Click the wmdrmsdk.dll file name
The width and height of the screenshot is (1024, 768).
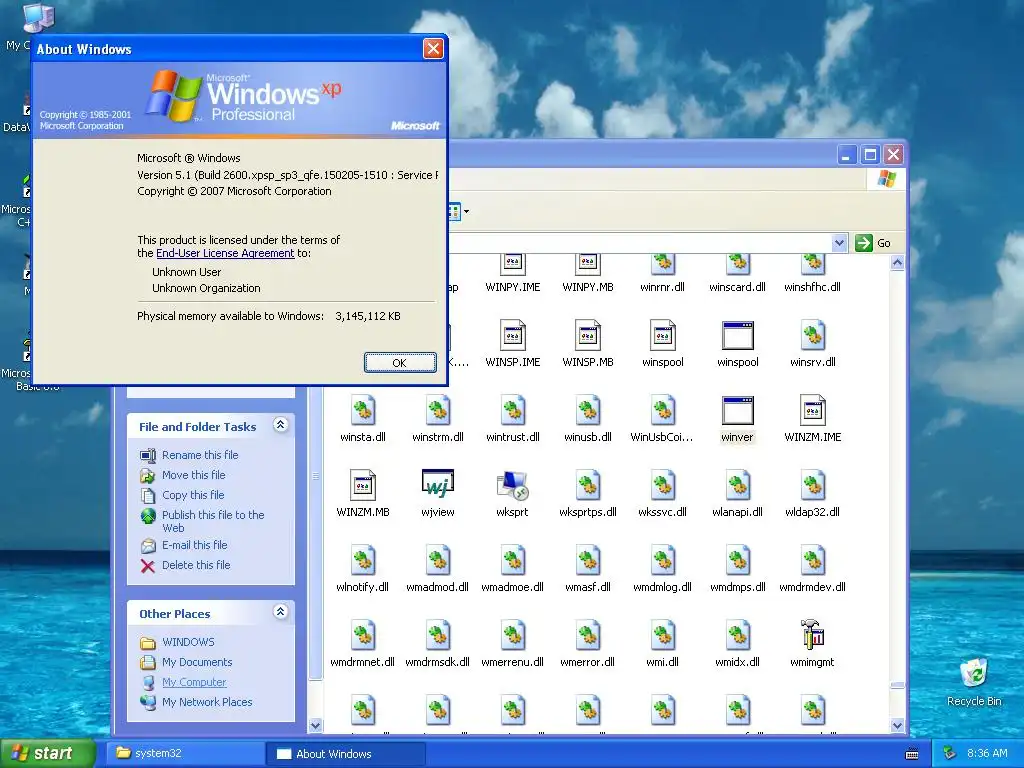(438, 662)
